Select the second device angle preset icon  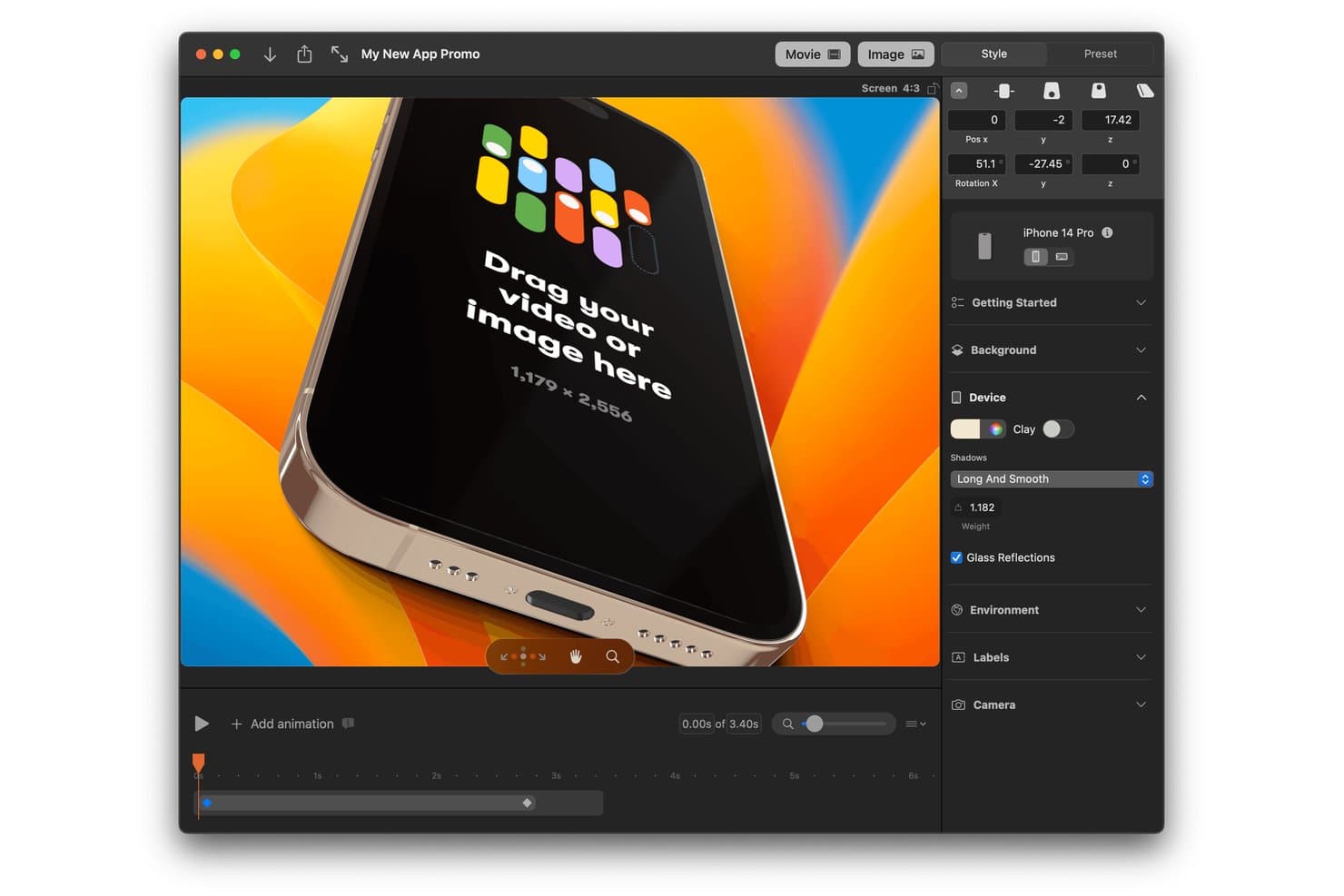tap(1051, 91)
